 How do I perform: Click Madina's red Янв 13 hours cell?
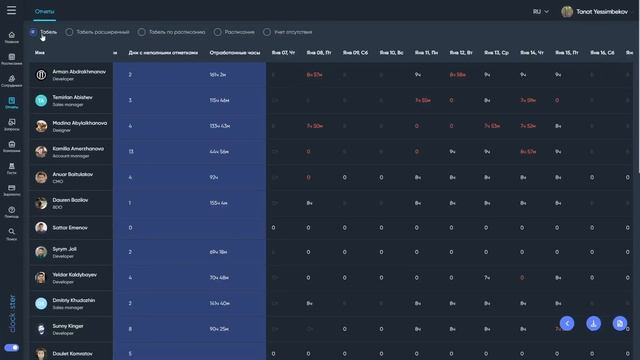tap(492, 126)
